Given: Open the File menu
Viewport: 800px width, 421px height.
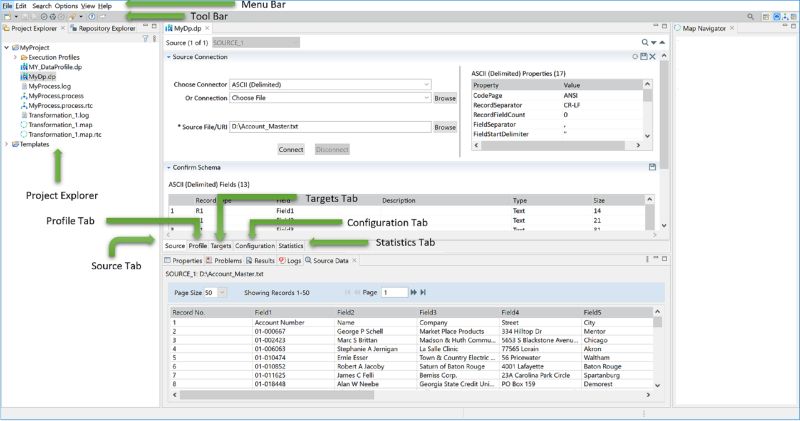Looking at the screenshot, I should click(7, 6).
